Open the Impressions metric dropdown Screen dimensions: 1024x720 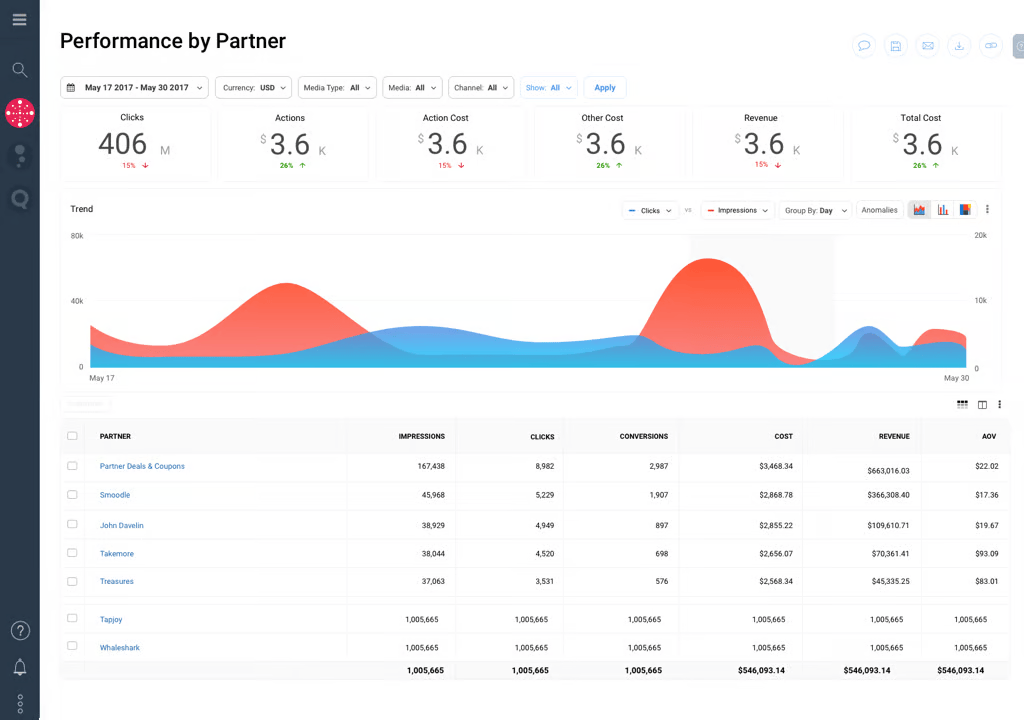(737, 210)
